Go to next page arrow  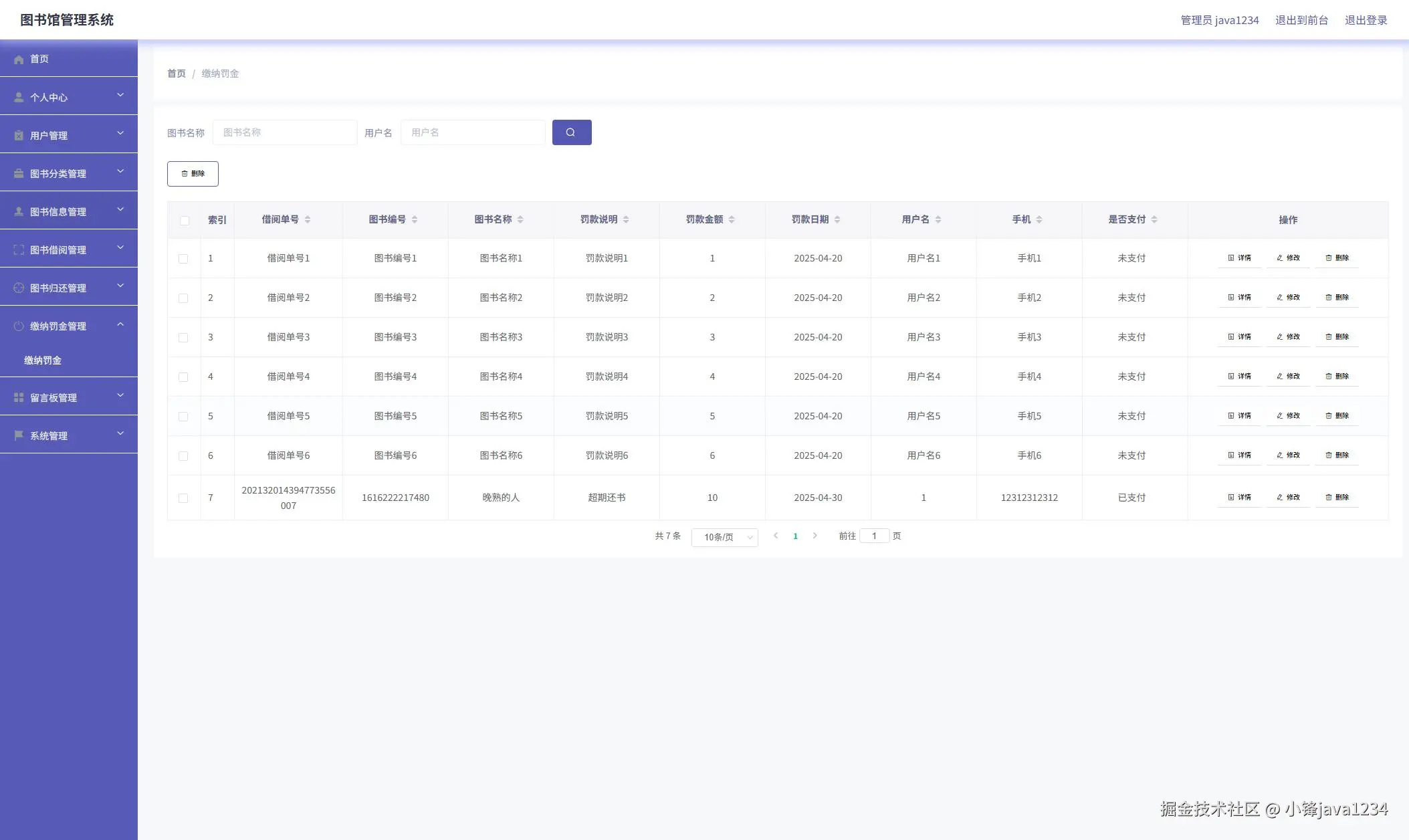coord(815,536)
